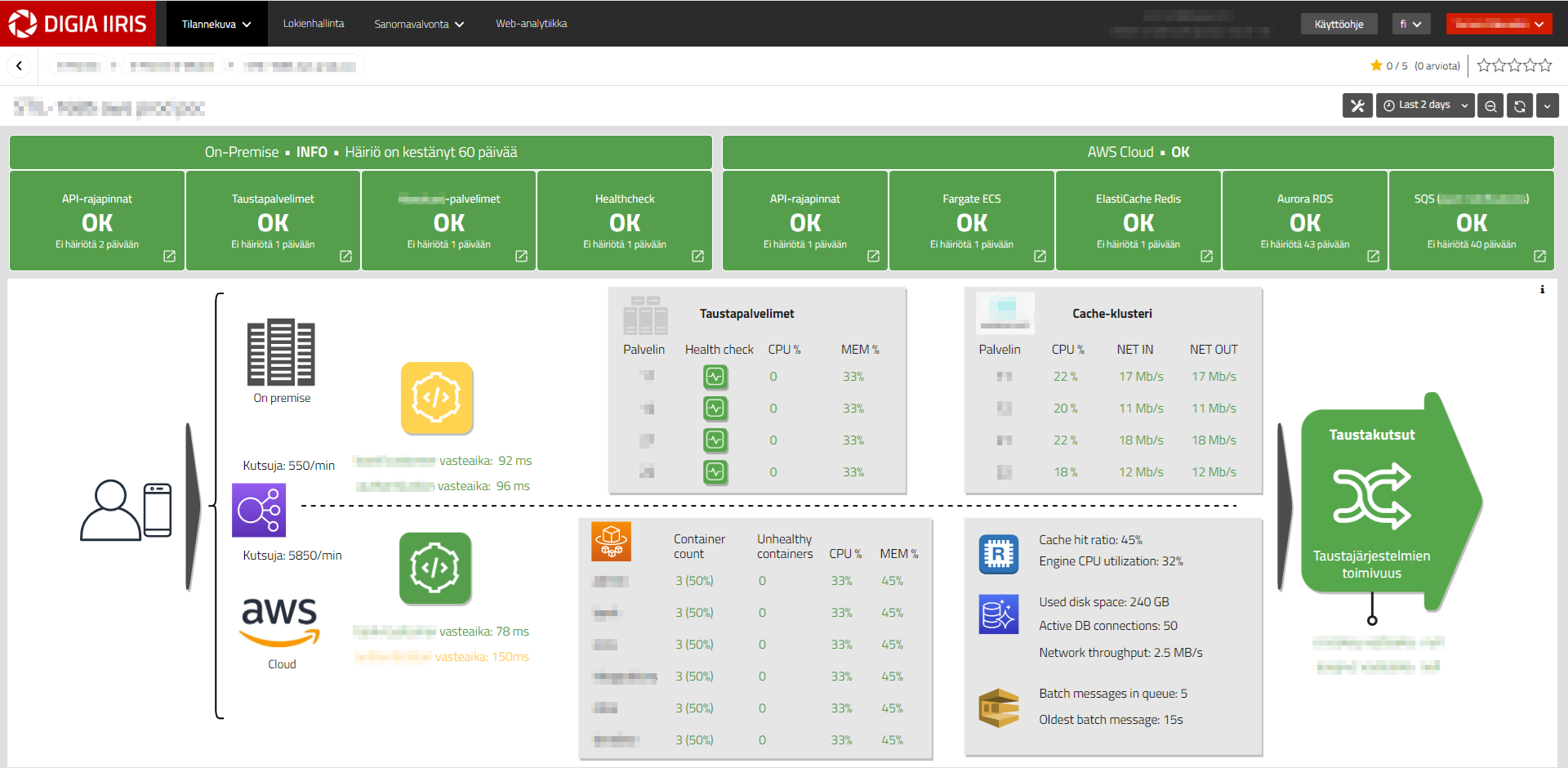This screenshot has height=768, width=1568.
Task: Click the panel info i icon
Action: [x=1542, y=289]
